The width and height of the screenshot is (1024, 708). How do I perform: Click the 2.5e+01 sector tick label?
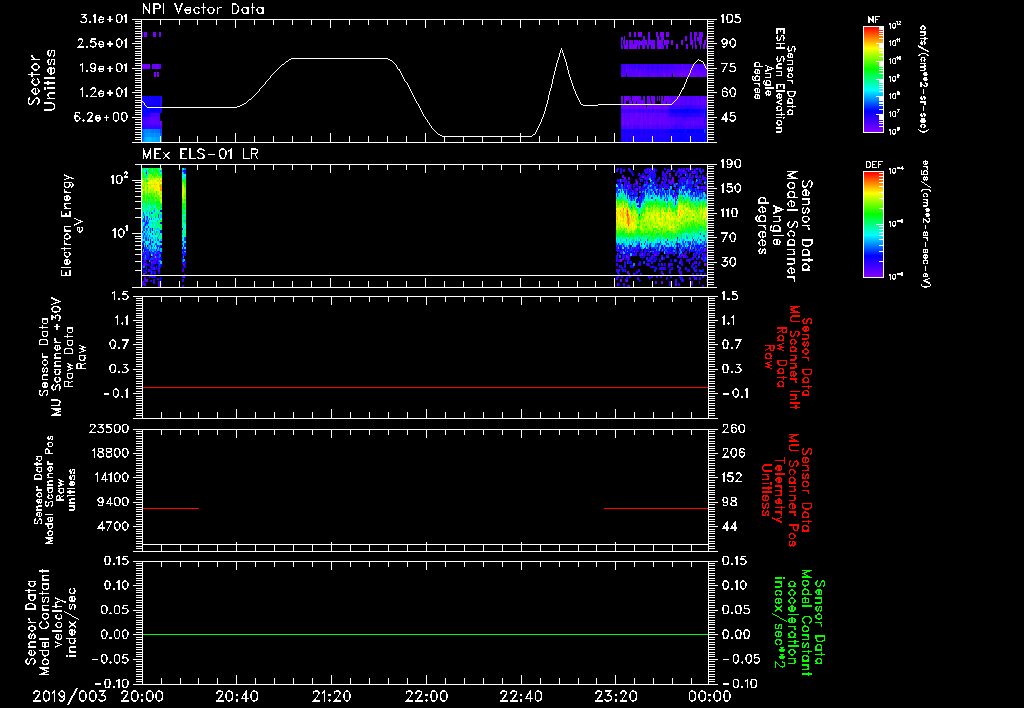(x=103, y=43)
